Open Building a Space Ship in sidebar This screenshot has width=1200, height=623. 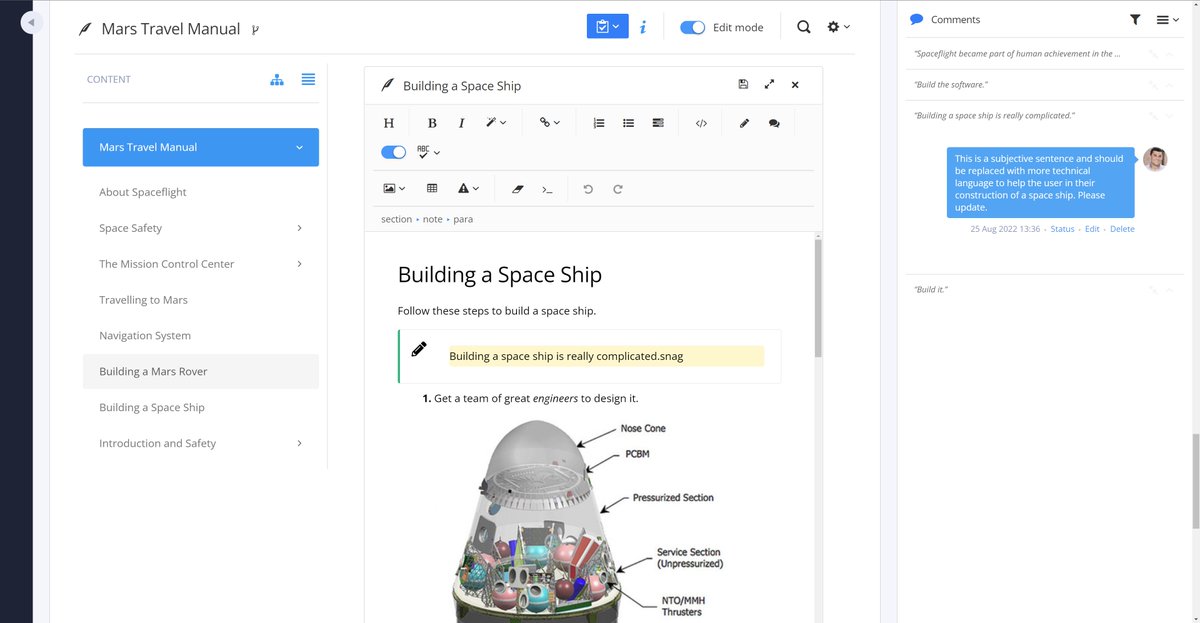(x=152, y=407)
